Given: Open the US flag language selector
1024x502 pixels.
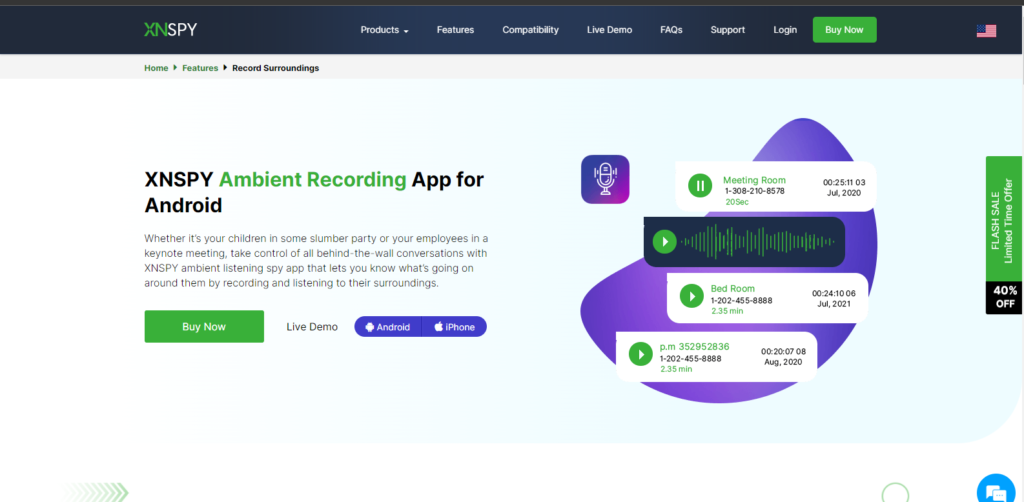Looking at the screenshot, I should (986, 31).
